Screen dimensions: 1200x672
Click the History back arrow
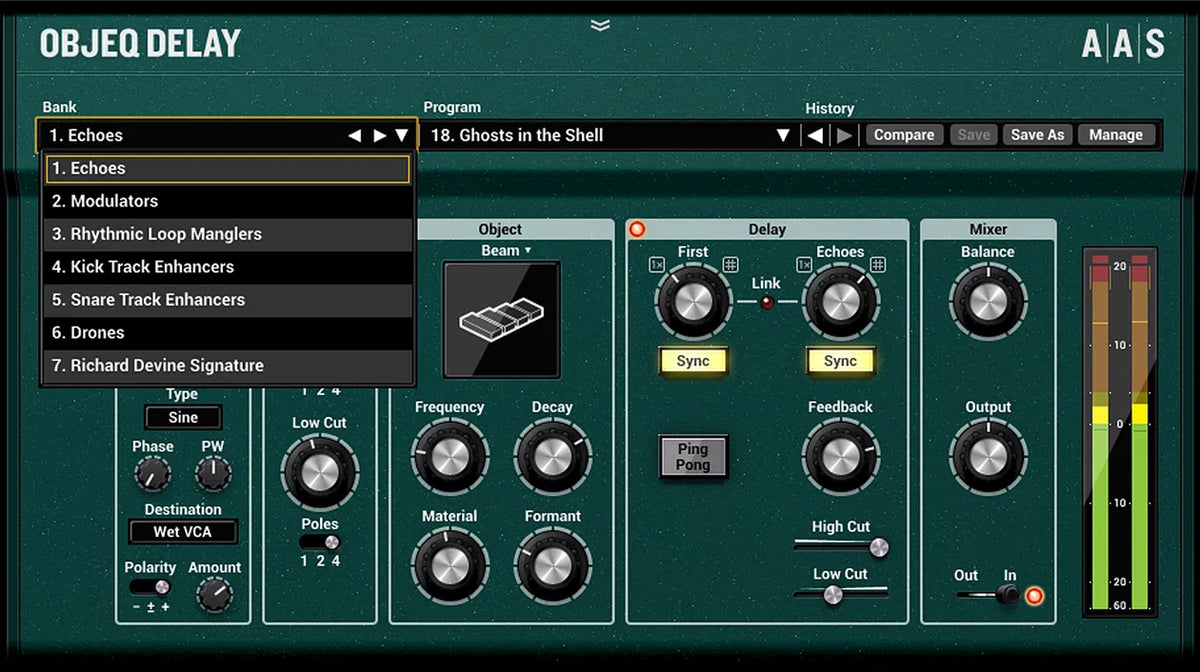815,135
